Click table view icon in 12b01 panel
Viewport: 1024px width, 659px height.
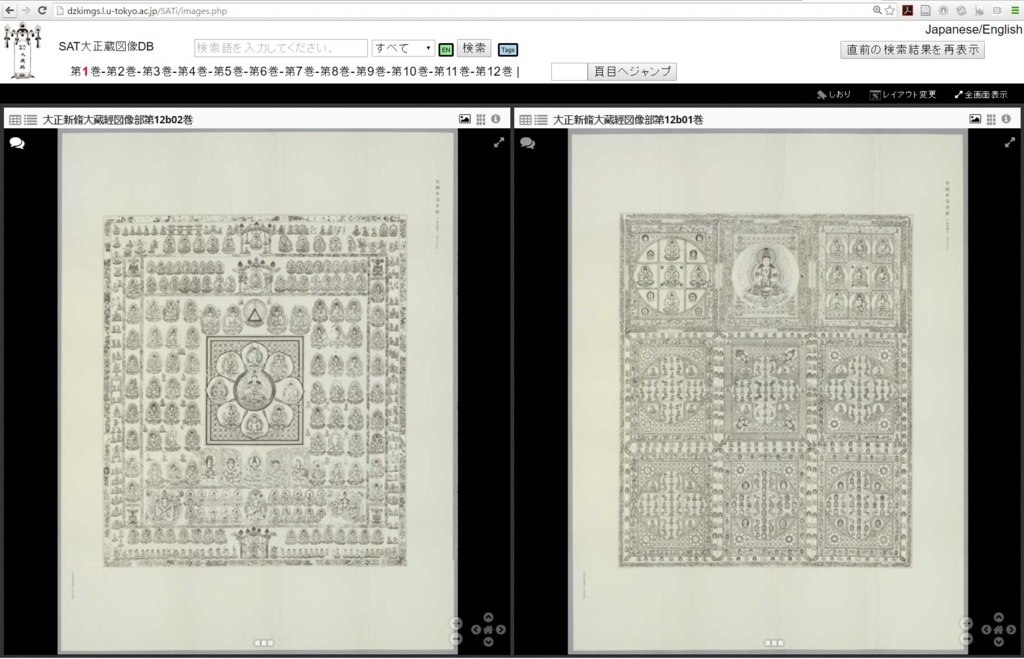point(525,120)
